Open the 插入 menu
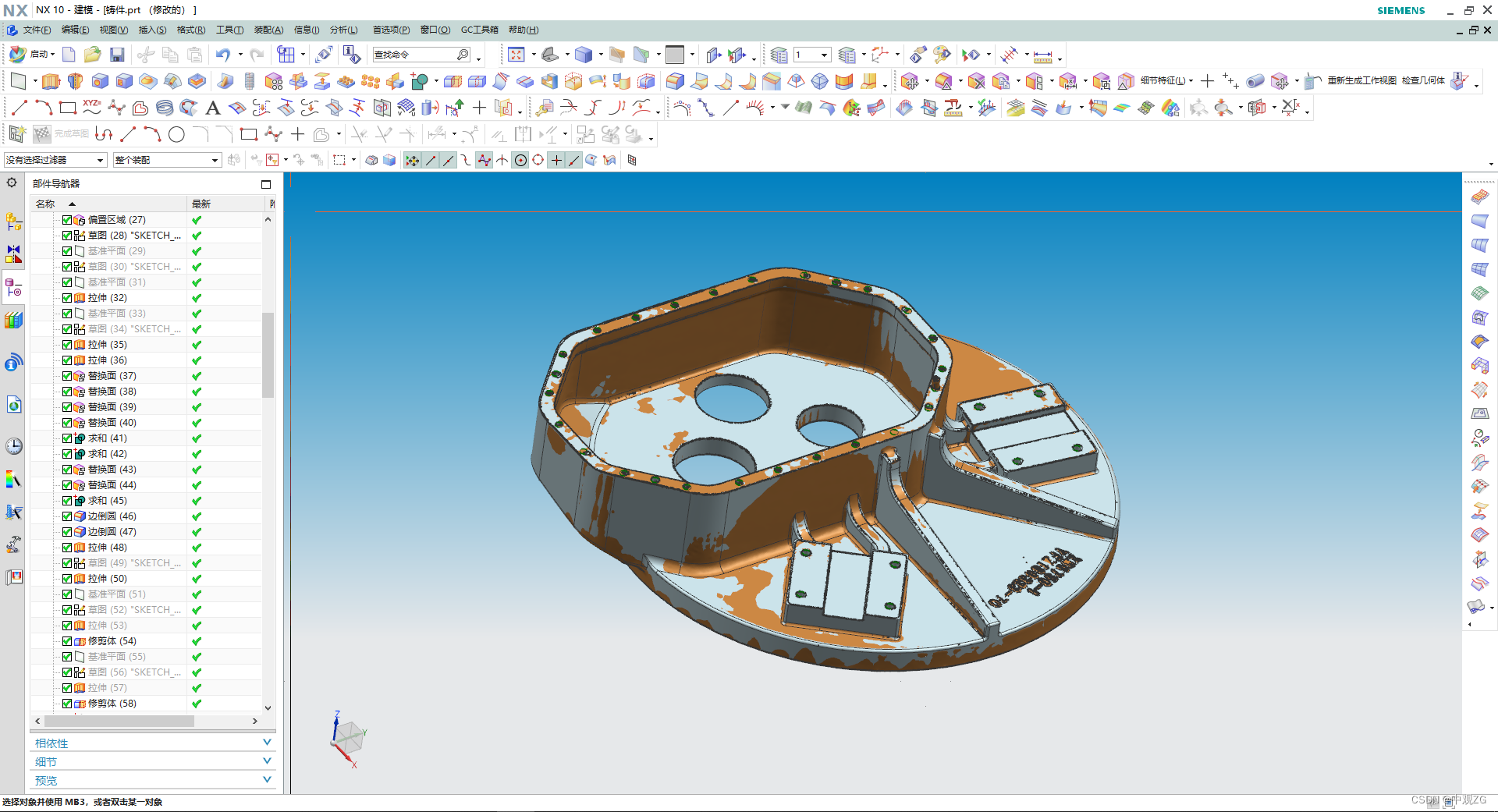The image size is (1498, 812). coord(154,30)
